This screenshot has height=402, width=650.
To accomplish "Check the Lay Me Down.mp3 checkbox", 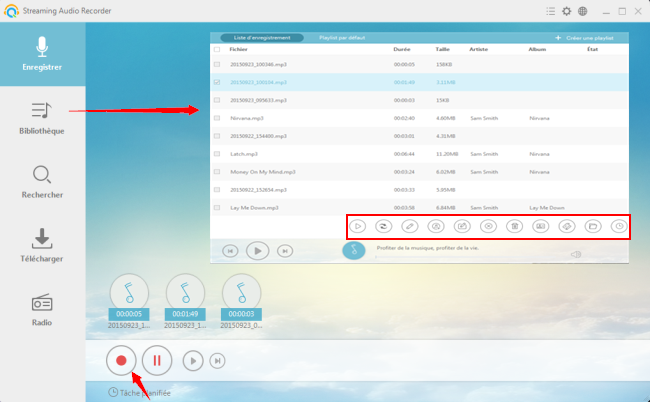I will 217,208.
